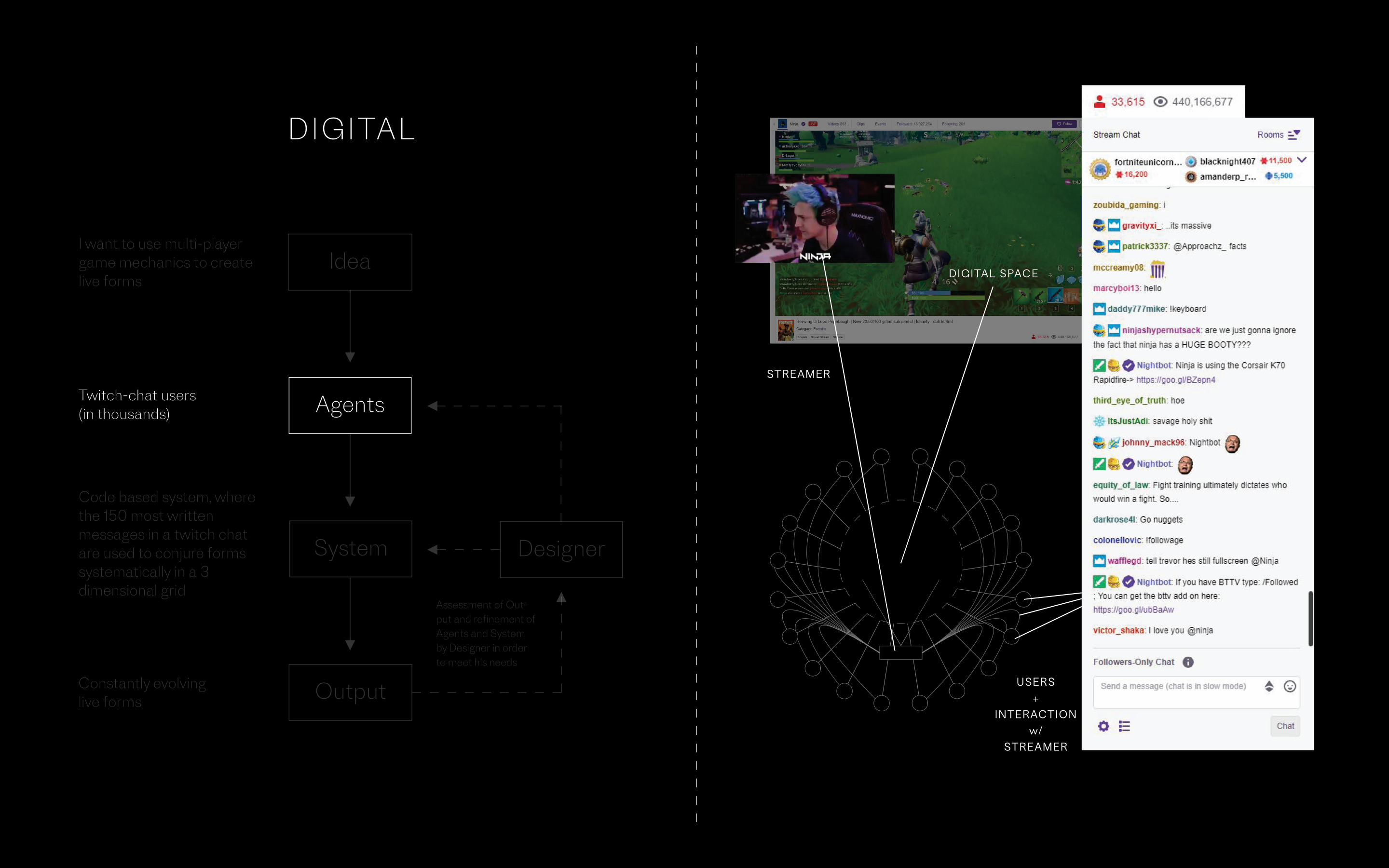The height and width of the screenshot is (868, 1389).
Task: Click the Squad Stream tag
Action: (x=819, y=337)
